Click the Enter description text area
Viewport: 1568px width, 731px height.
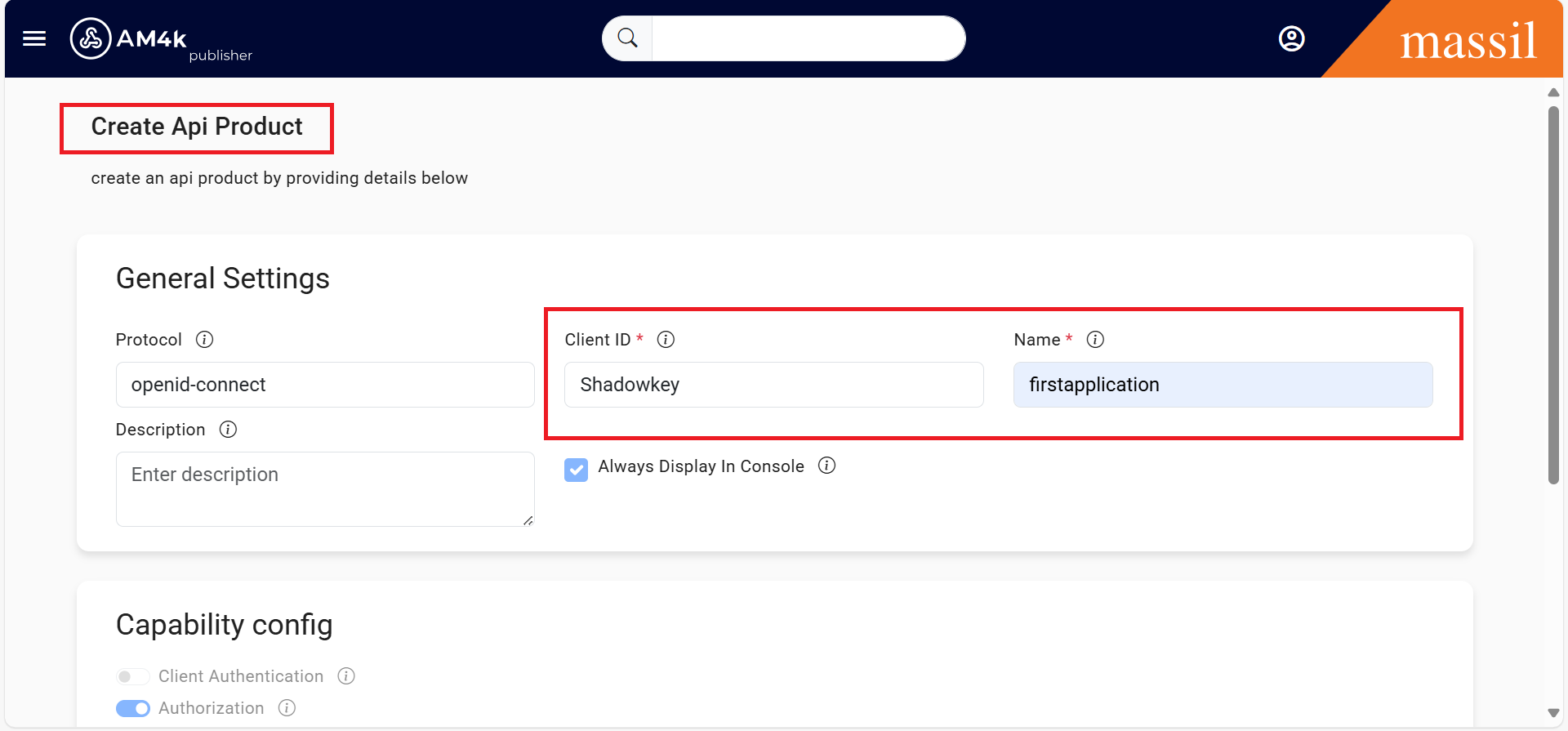click(325, 488)
